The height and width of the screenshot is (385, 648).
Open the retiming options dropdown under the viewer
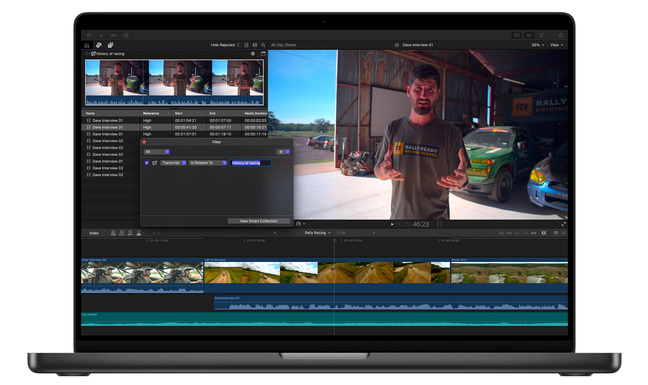pyautogui.click(x=300, y=224)
